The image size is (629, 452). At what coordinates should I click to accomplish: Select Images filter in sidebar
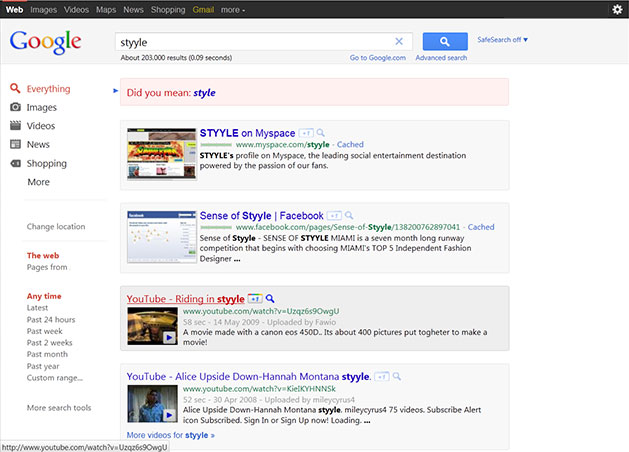[x=42, y=107]
